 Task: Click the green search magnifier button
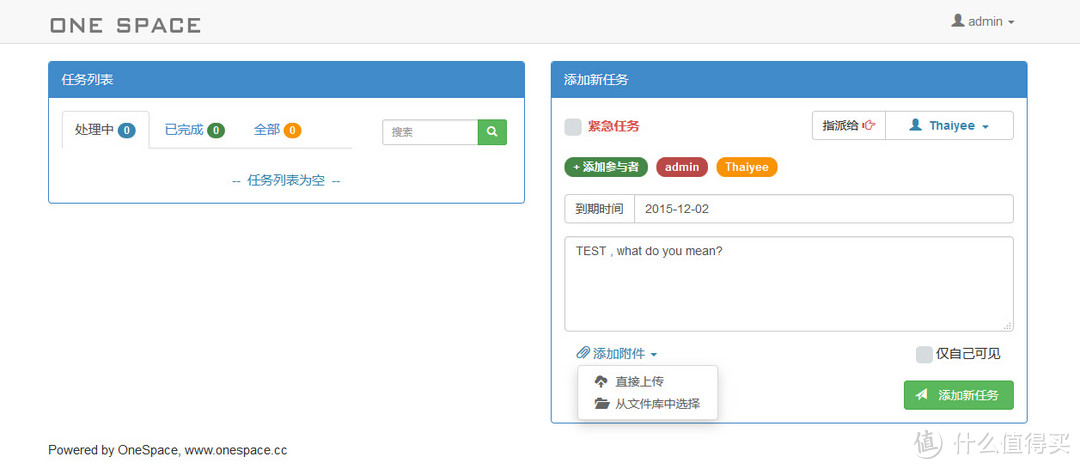coord(492,132)
